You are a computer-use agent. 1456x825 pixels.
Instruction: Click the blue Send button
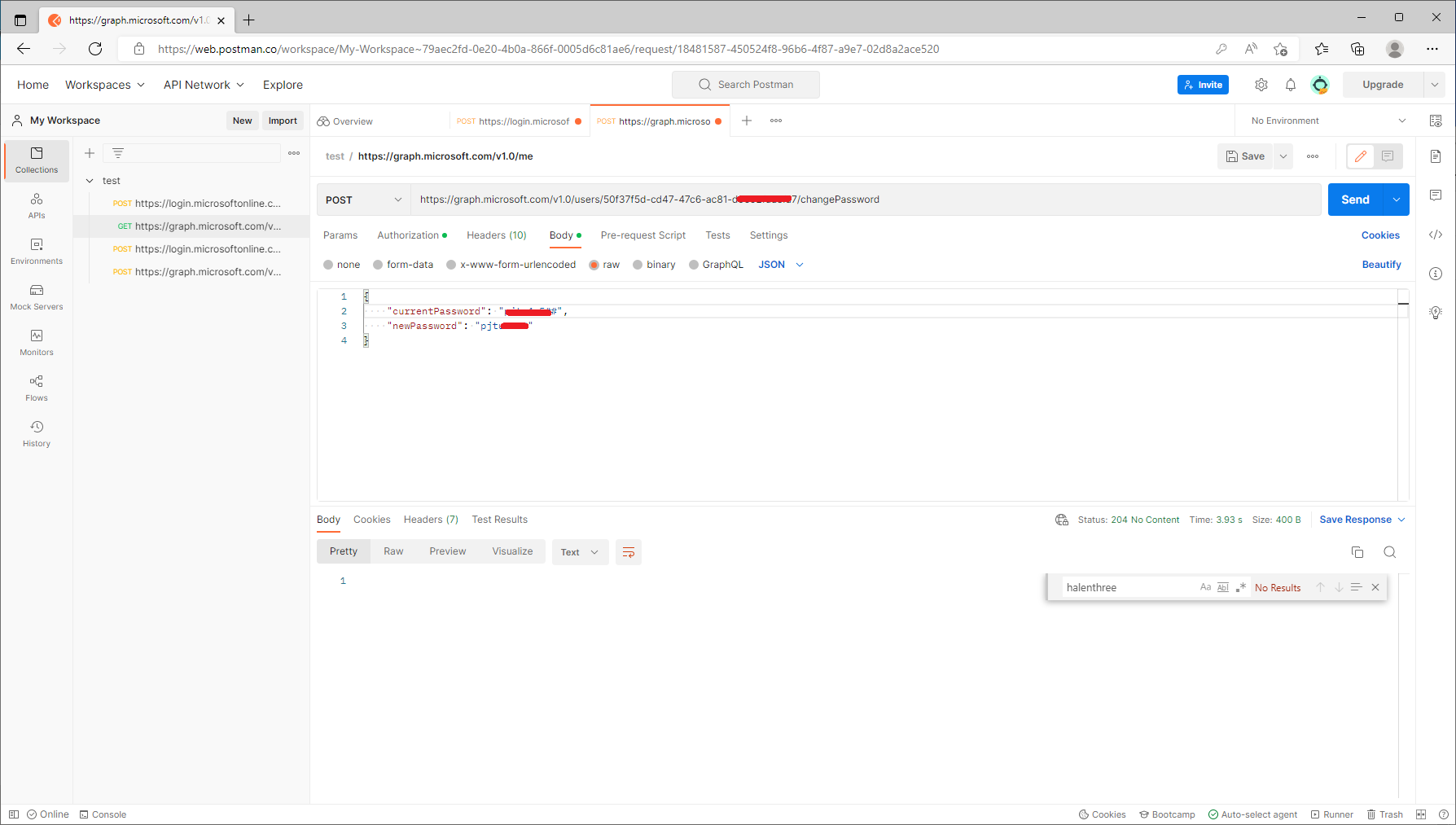click(x=1356, y=200)
